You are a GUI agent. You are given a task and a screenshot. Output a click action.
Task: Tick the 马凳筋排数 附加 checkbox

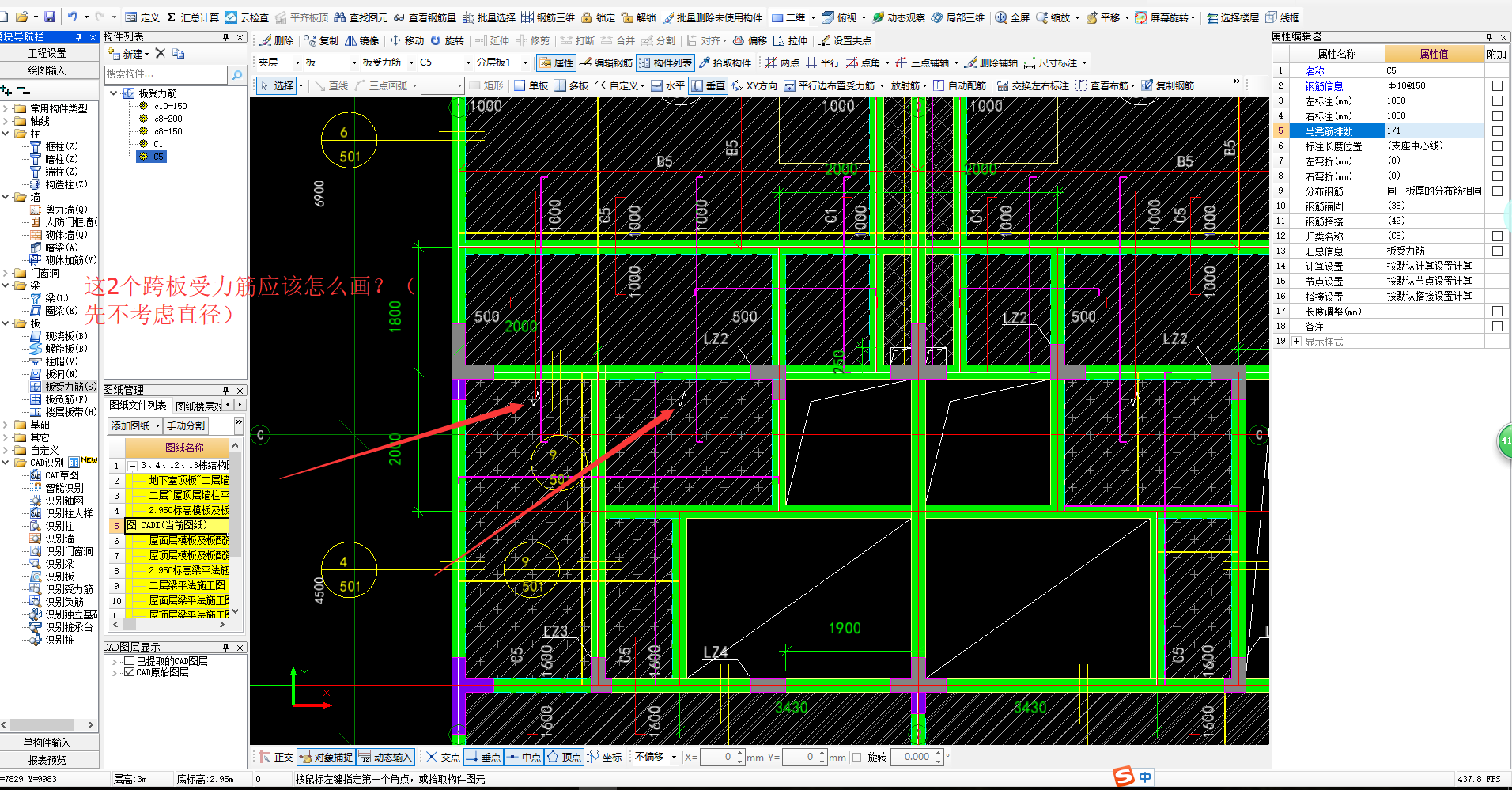1497,130
